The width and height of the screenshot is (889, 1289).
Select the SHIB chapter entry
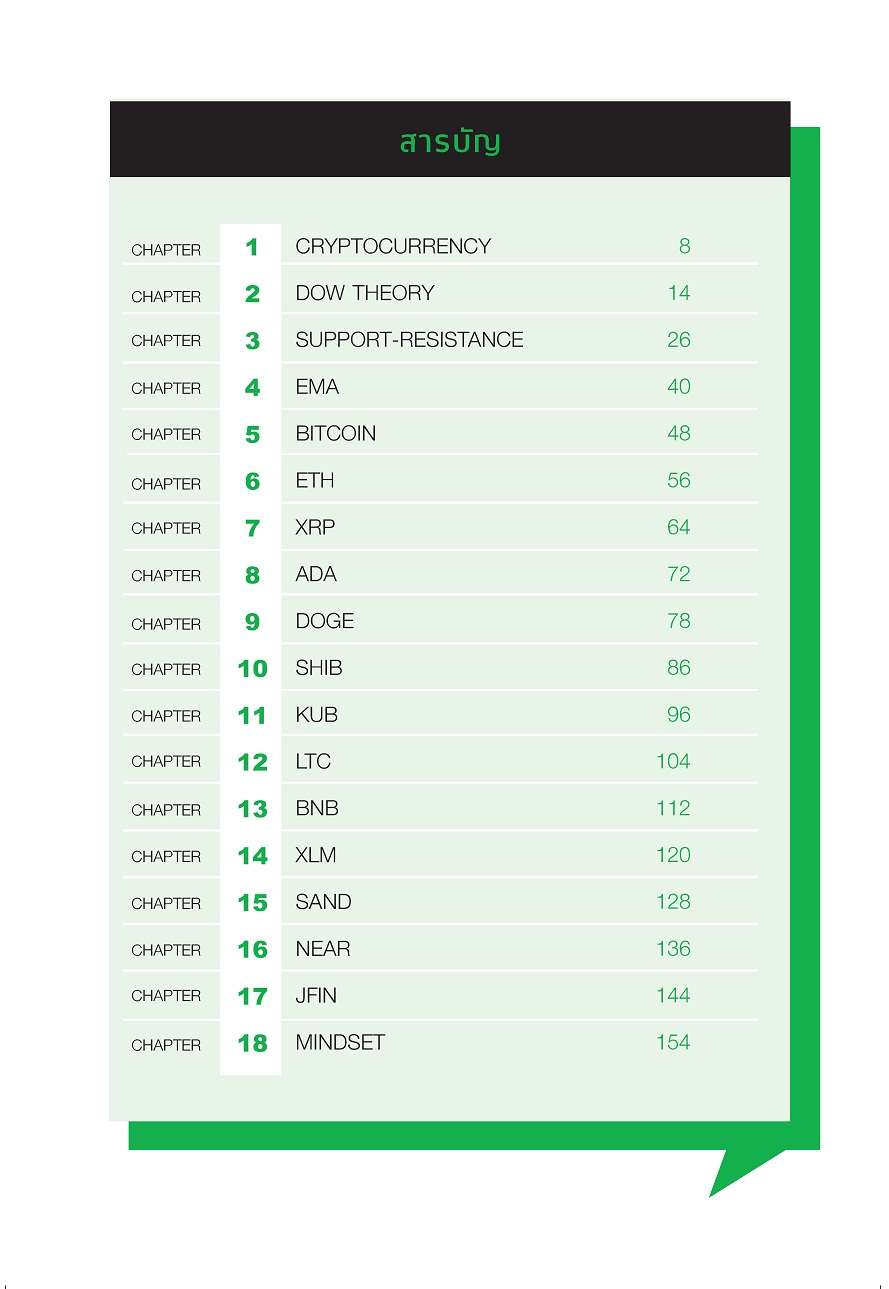(x=319, y=668)
